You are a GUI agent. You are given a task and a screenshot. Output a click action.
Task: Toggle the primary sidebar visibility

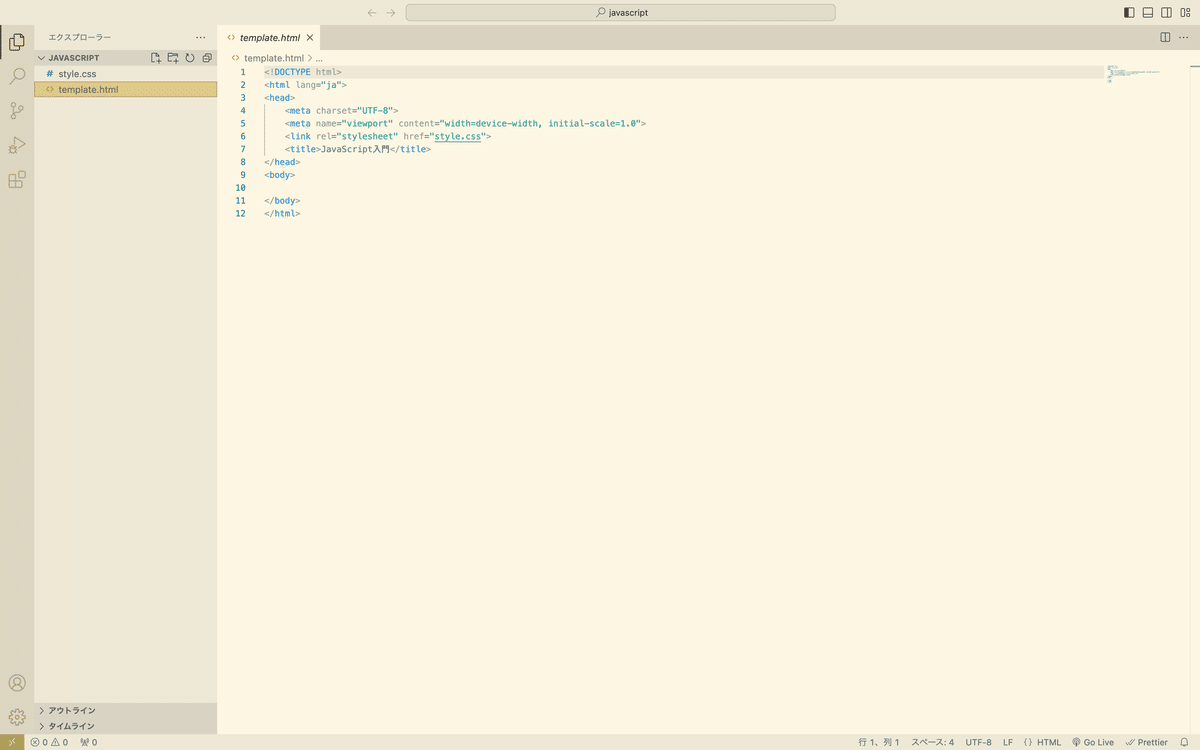(1129, 13)
